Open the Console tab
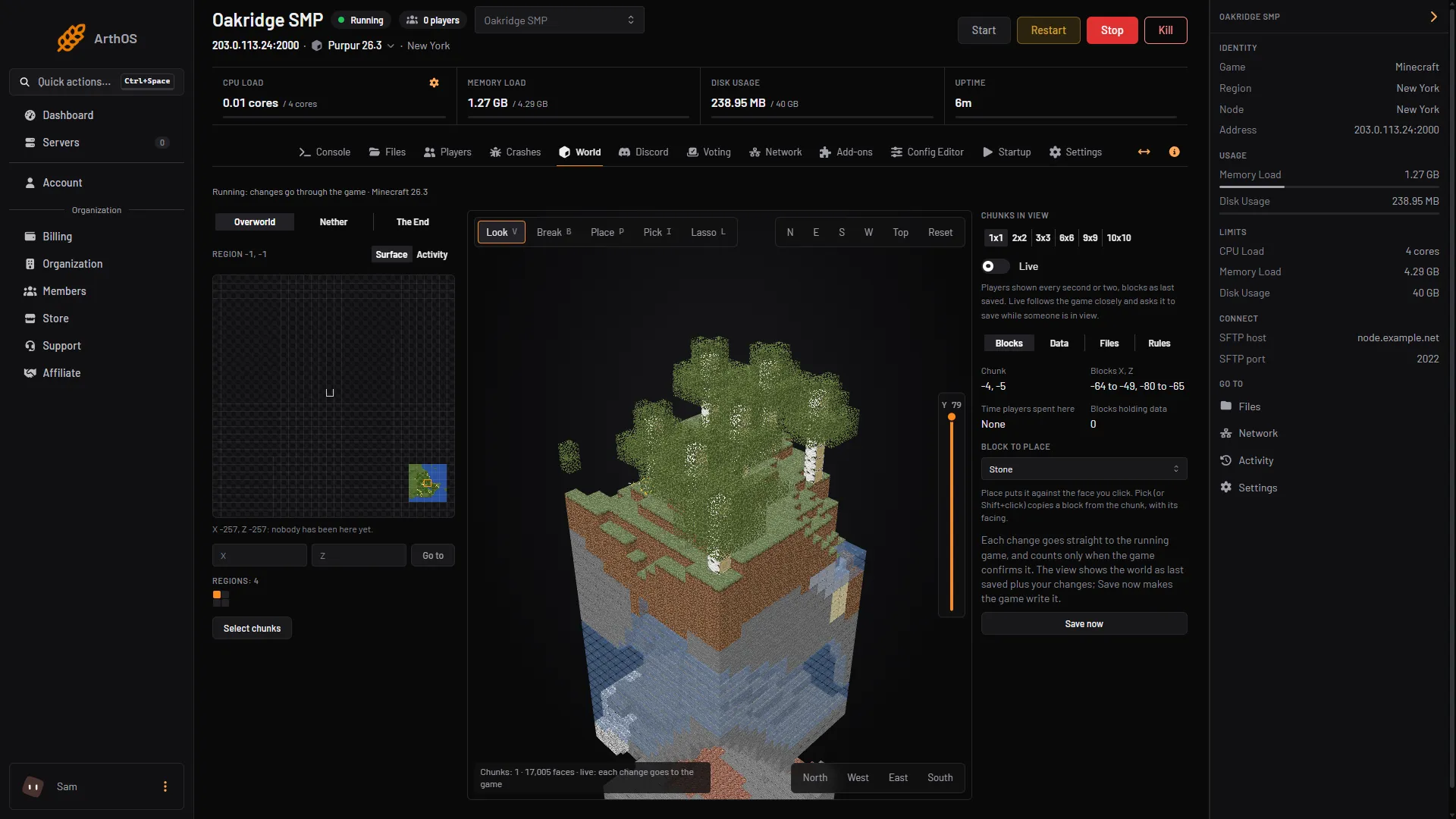The image size is (1456, 819). click(x=325, y=152)
